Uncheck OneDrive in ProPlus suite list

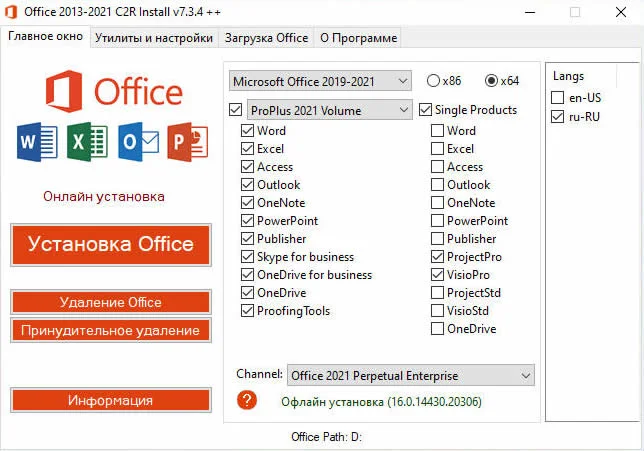click(247, 293)
